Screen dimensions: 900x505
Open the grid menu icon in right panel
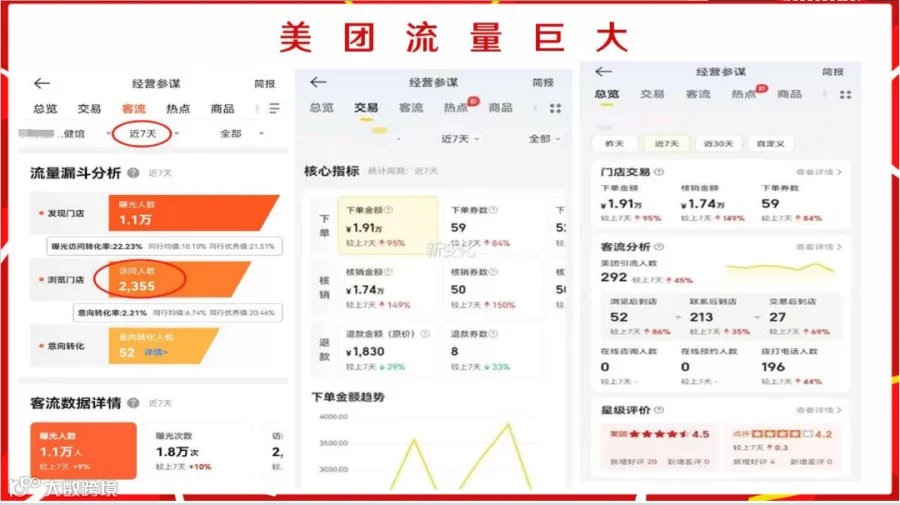[x=845, y=95]
